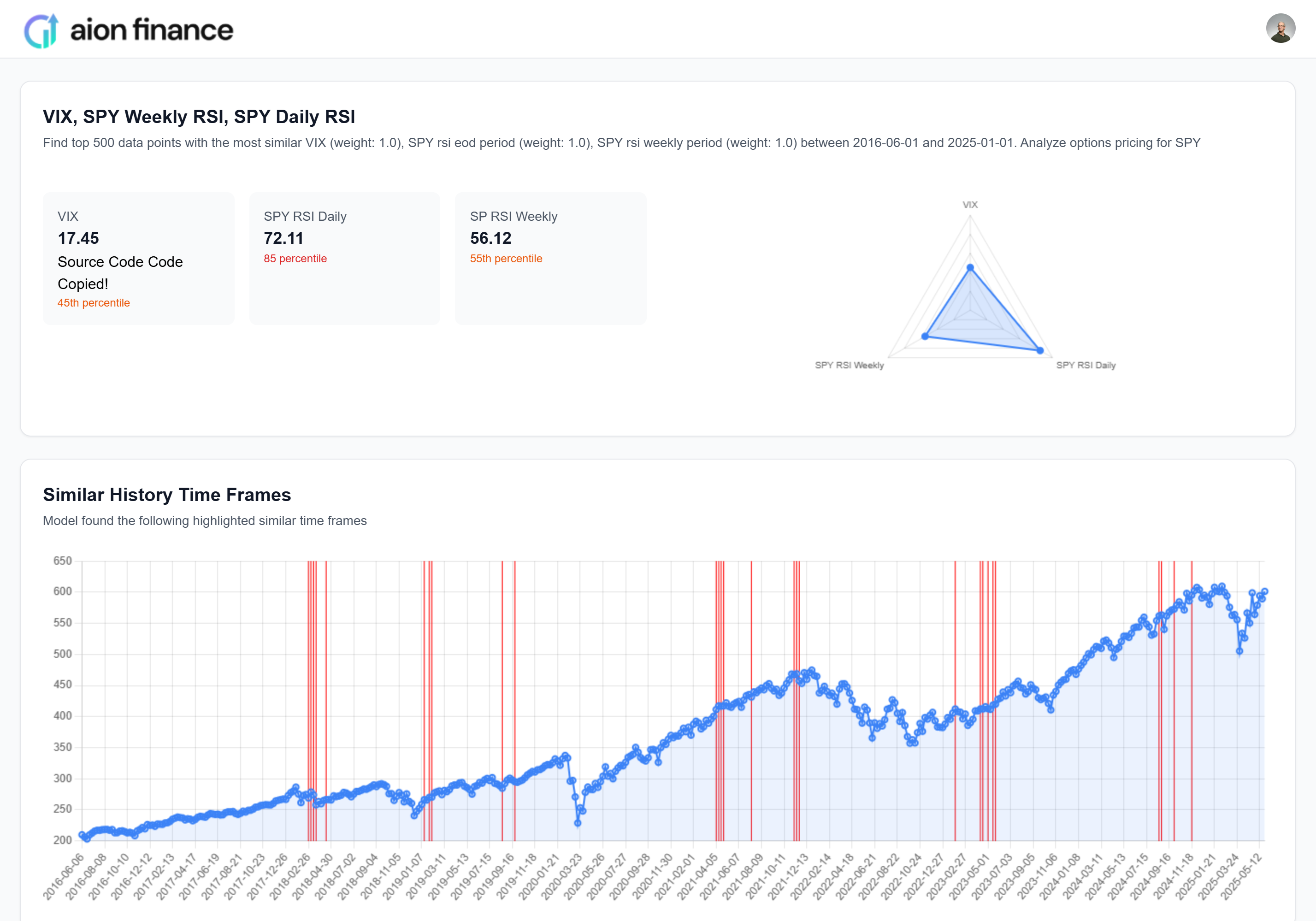Click the 650 y-axis label

[x=63, y=561]
